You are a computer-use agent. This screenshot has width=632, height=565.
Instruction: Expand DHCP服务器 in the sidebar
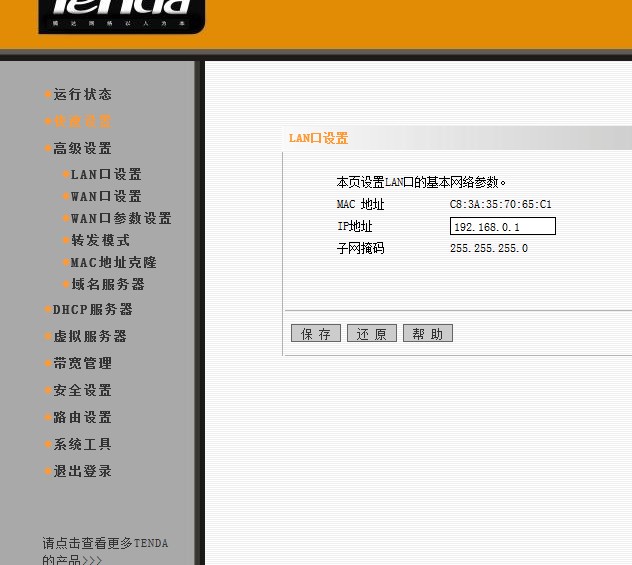[x=93, y=310]
